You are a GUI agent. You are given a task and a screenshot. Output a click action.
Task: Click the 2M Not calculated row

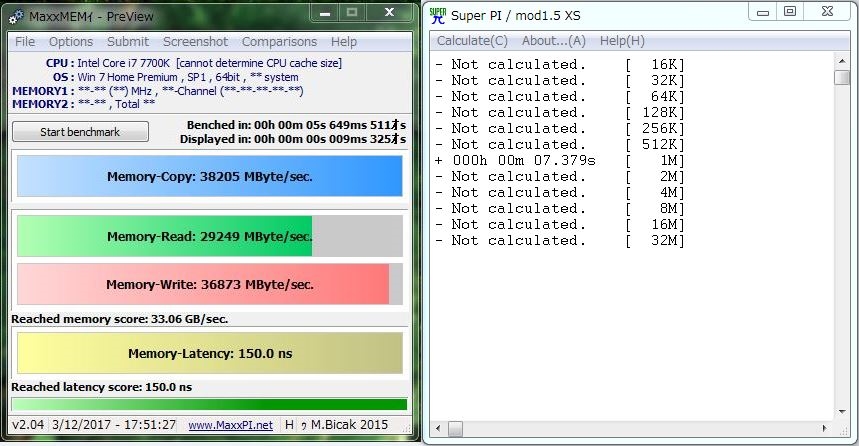(x=559, y=176)
